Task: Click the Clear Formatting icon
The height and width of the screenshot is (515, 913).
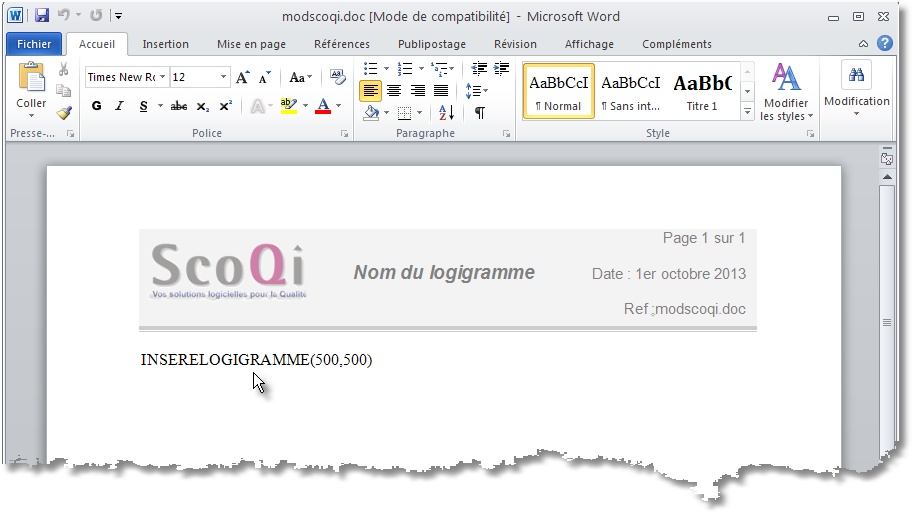Action: [337, 77]
